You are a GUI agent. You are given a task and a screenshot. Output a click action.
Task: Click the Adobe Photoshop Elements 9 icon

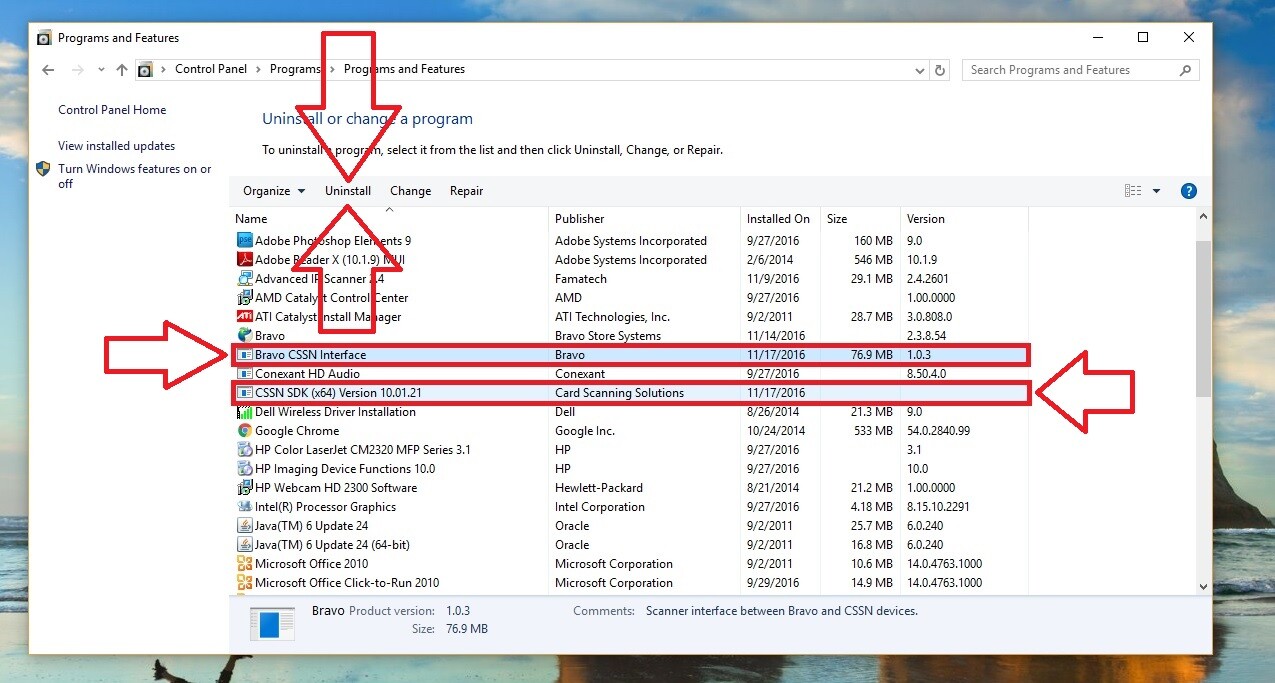click(244, 241)
